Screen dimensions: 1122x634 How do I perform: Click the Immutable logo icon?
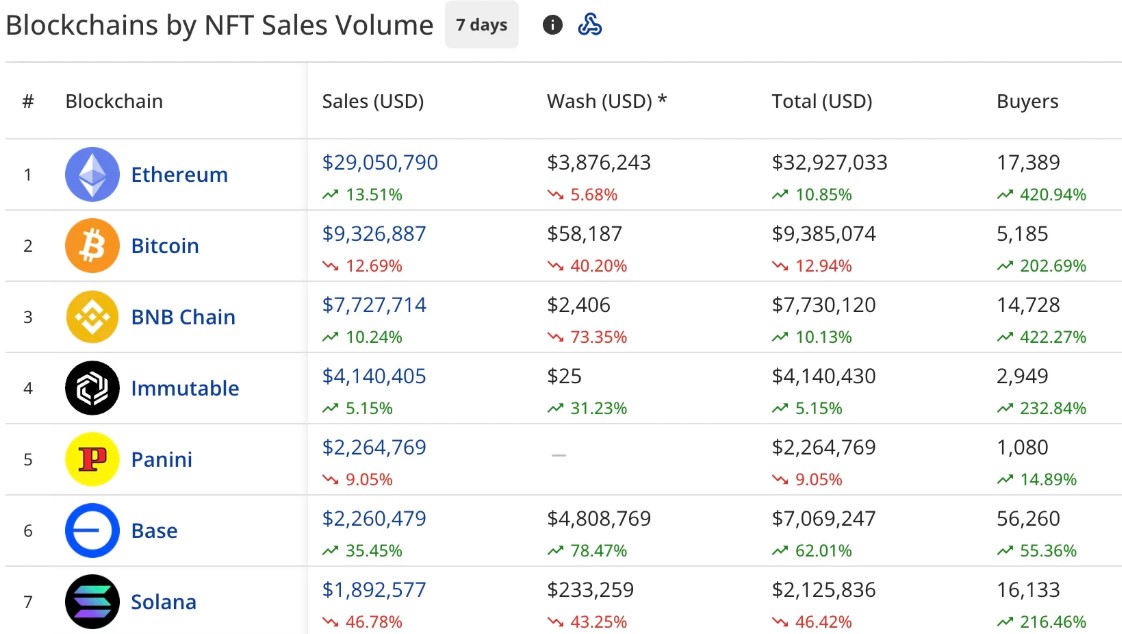tap(92, 388)
